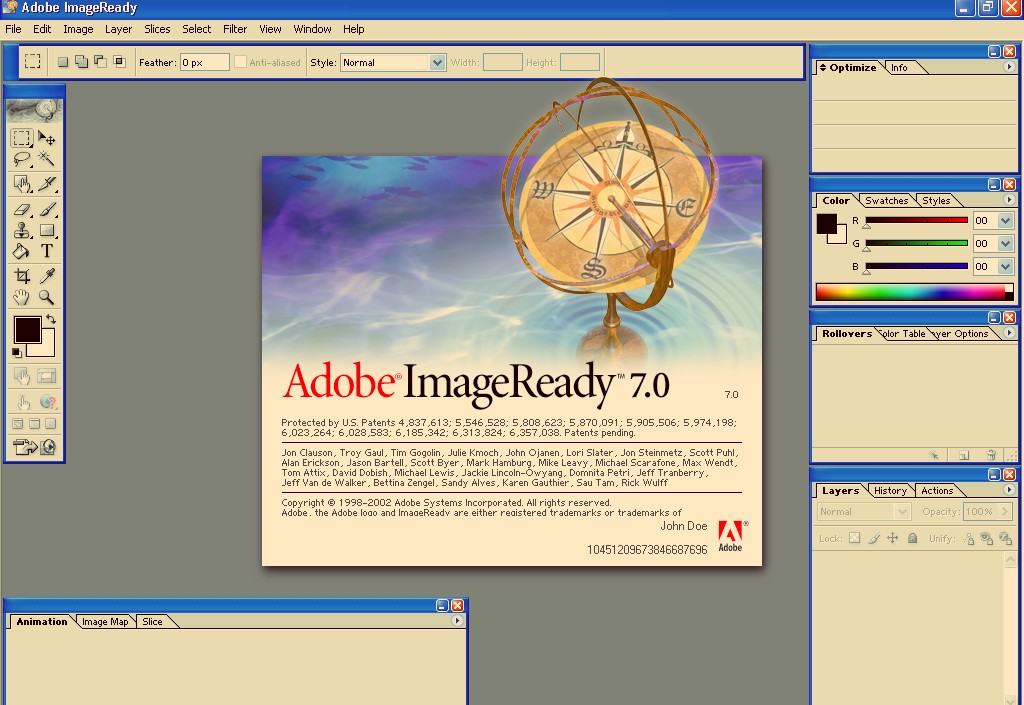This screenshot has width=1024, height=705.
Task: Click the Feather input field
Action: click(204, 63)
